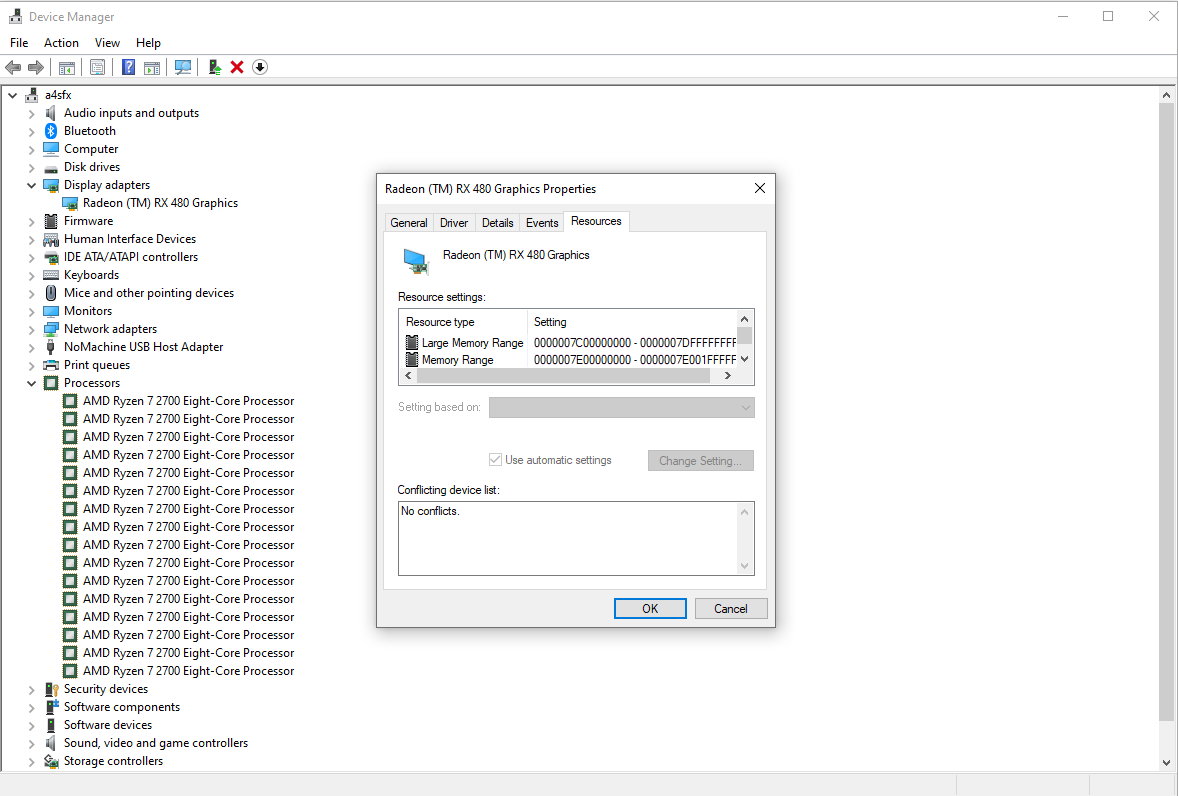Click the Bluetooth category icon
Viewport: 1178px width, 796px height.
51,131
